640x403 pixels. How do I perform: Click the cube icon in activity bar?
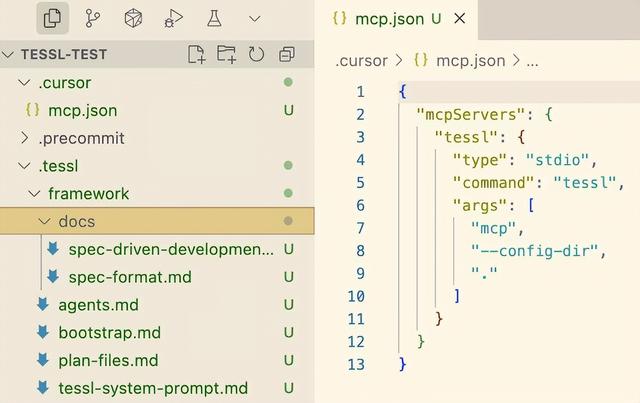133,18
